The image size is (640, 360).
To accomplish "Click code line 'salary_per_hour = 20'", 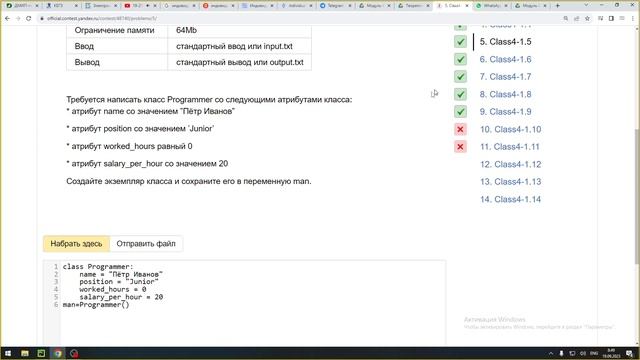I will (x=121, y=297).
